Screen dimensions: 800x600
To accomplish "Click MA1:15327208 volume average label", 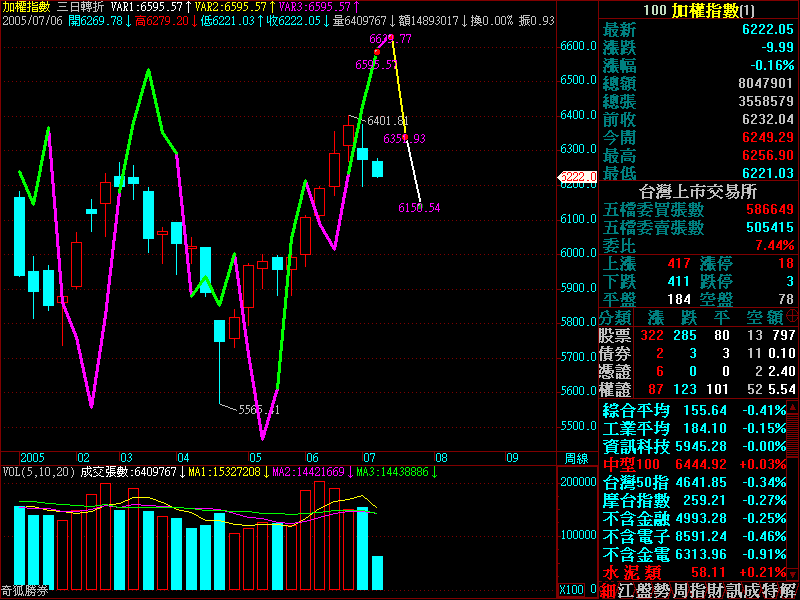I will pos(224,472).
